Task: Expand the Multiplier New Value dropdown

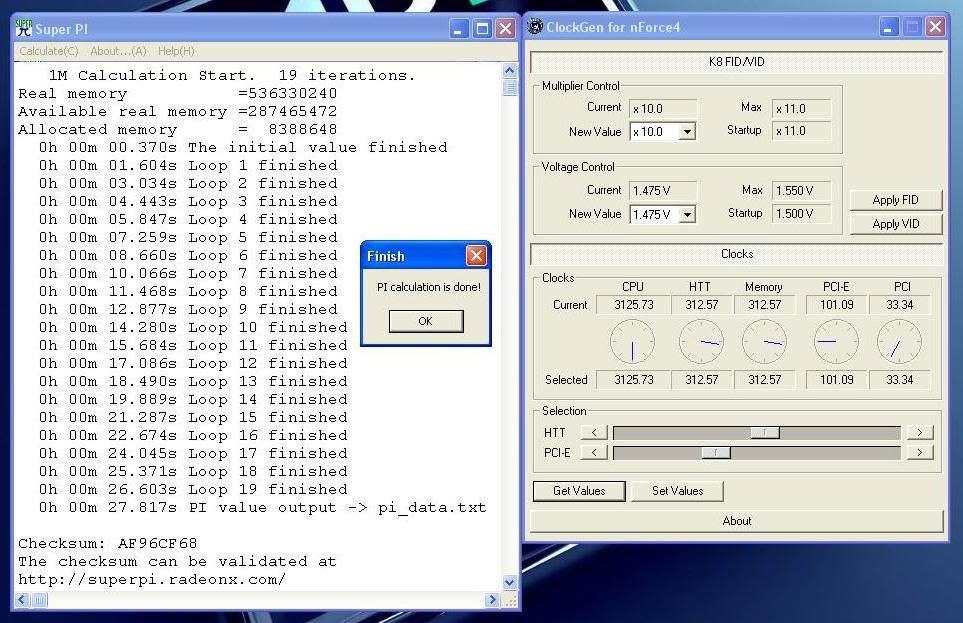Action: [688, 131]
